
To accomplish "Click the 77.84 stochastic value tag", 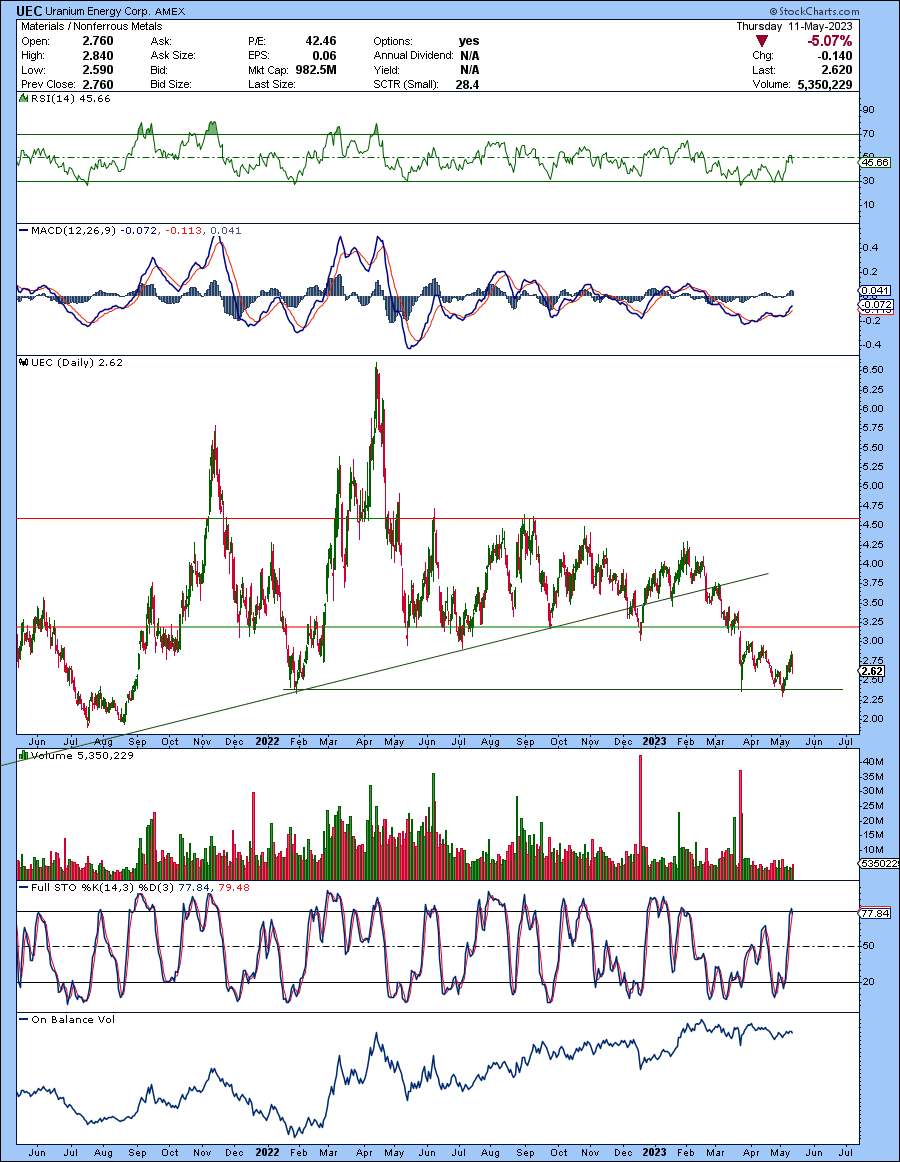I will (x=875, y=913).
